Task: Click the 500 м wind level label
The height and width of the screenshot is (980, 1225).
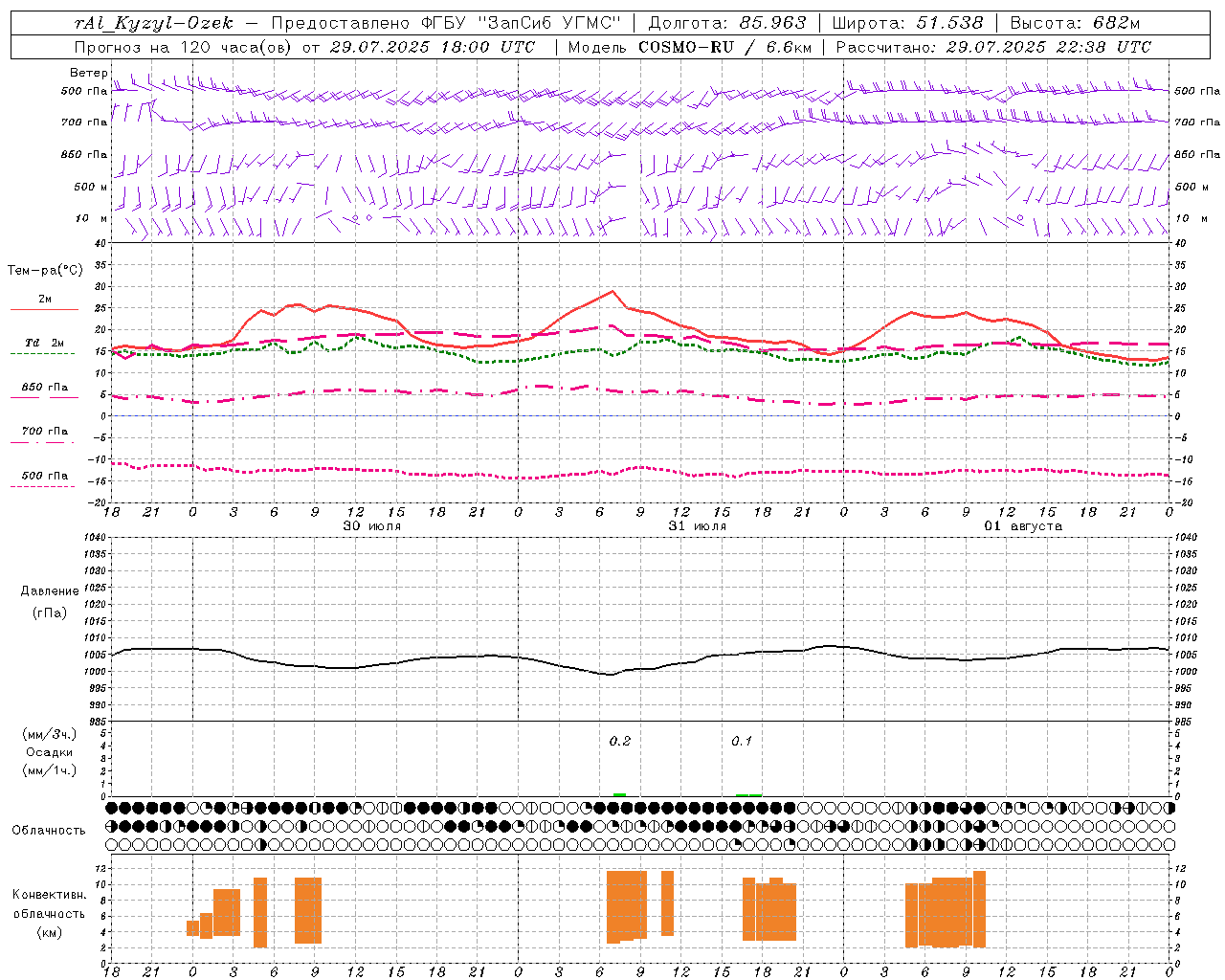Action: pyautogui.click(x=91, y=187)
